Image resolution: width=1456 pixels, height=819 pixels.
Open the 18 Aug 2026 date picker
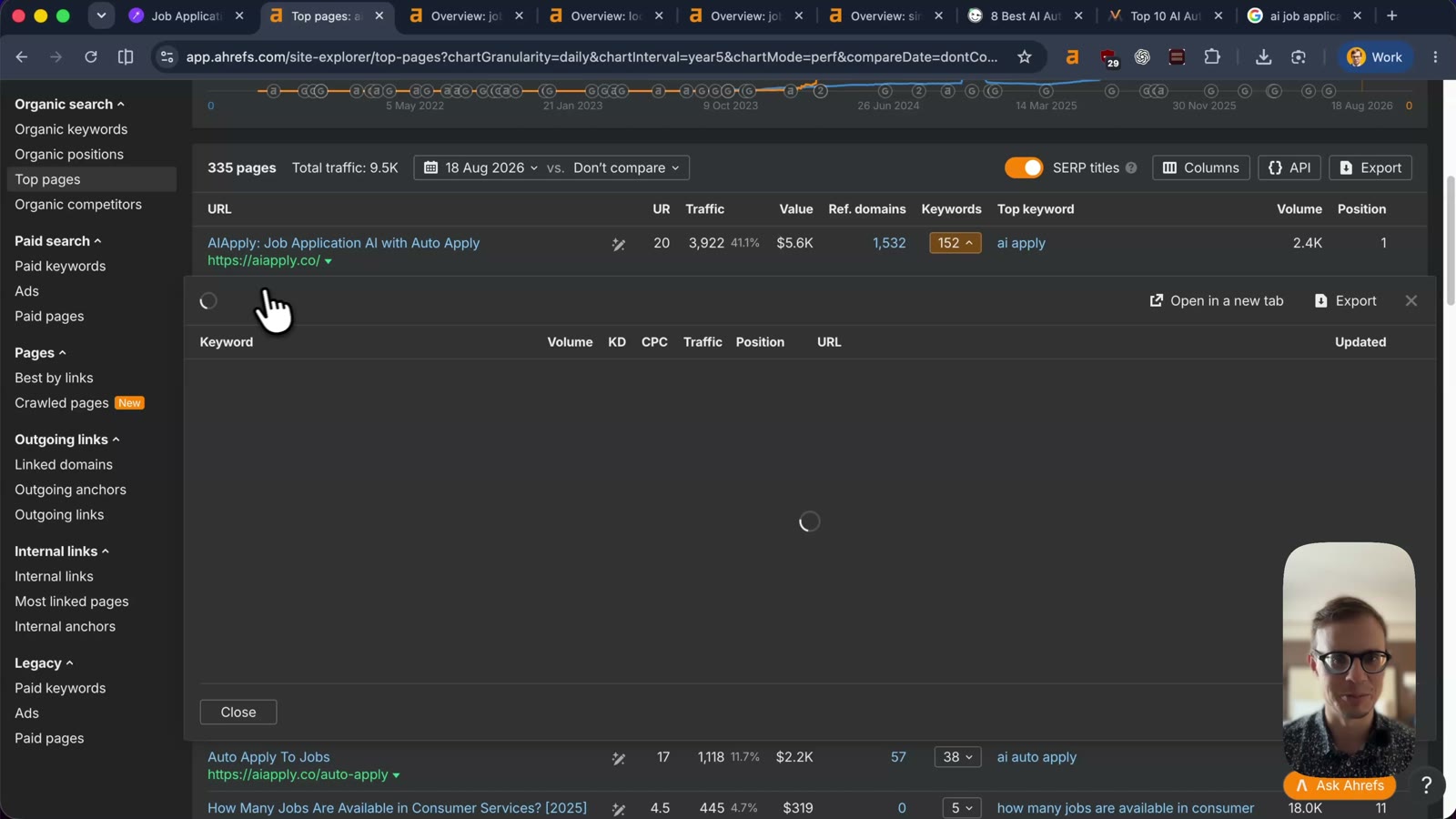pyautogui.click(x=480, y=168)
